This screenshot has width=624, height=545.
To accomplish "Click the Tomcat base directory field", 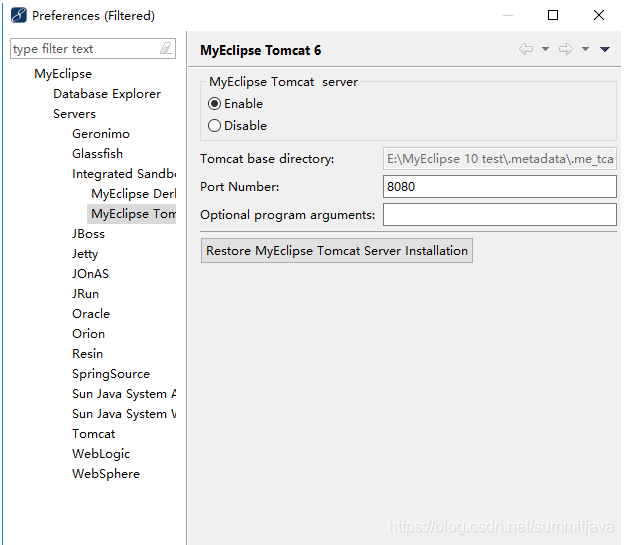I will click(x=500, y=159).
